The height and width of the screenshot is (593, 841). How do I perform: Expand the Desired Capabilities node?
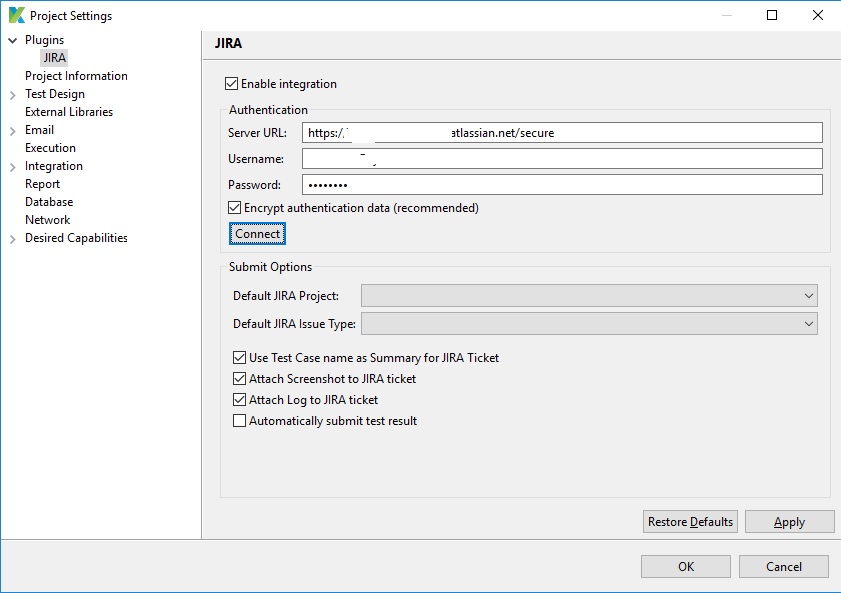12,238
